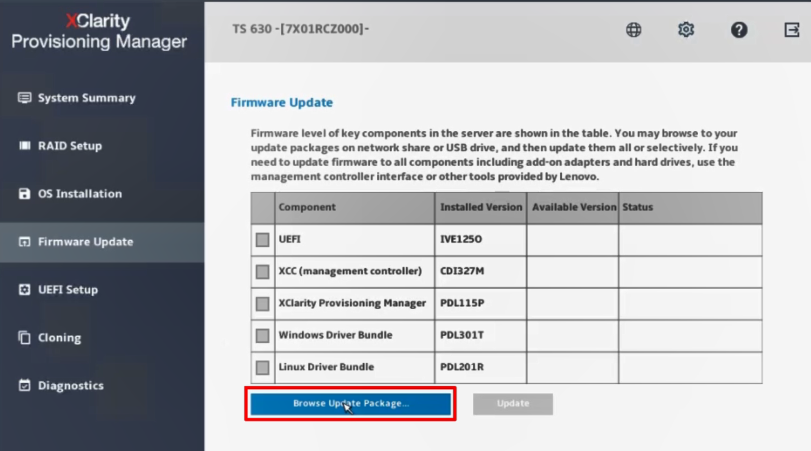Click the help question mark icon
The width and height of the screenshot is (811, 451).
[739, 30]
